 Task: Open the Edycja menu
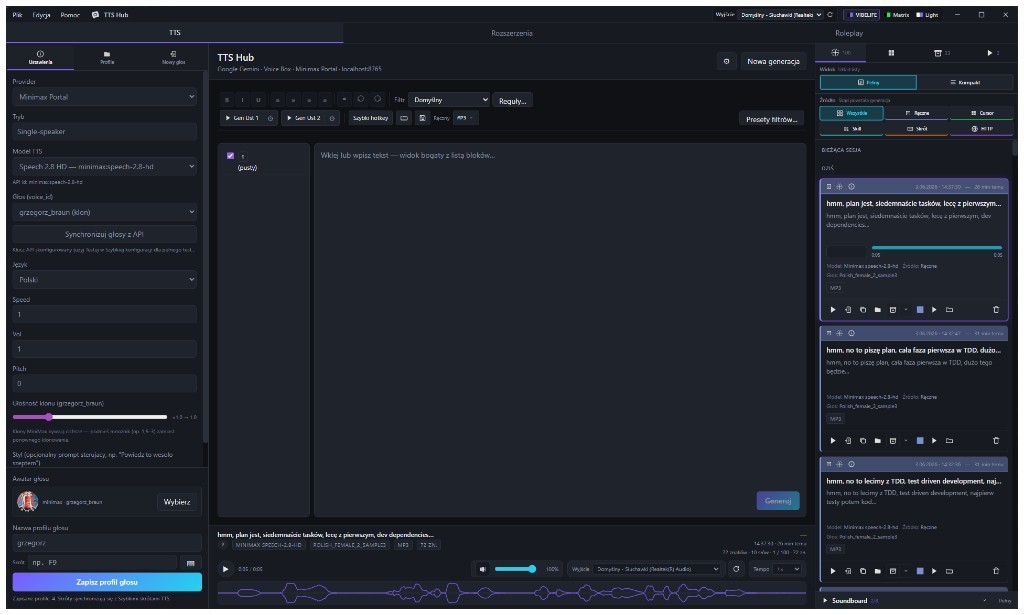tap(41, 14)
